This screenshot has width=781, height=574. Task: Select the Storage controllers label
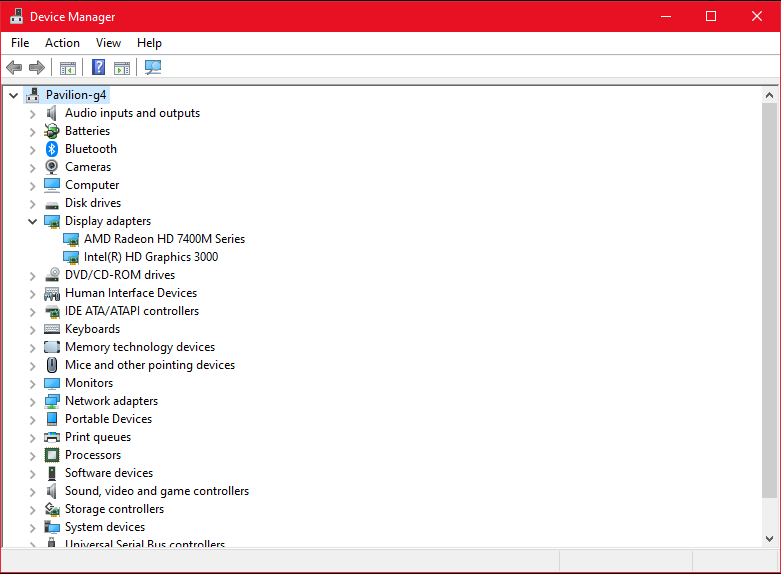tap(115, 509)
